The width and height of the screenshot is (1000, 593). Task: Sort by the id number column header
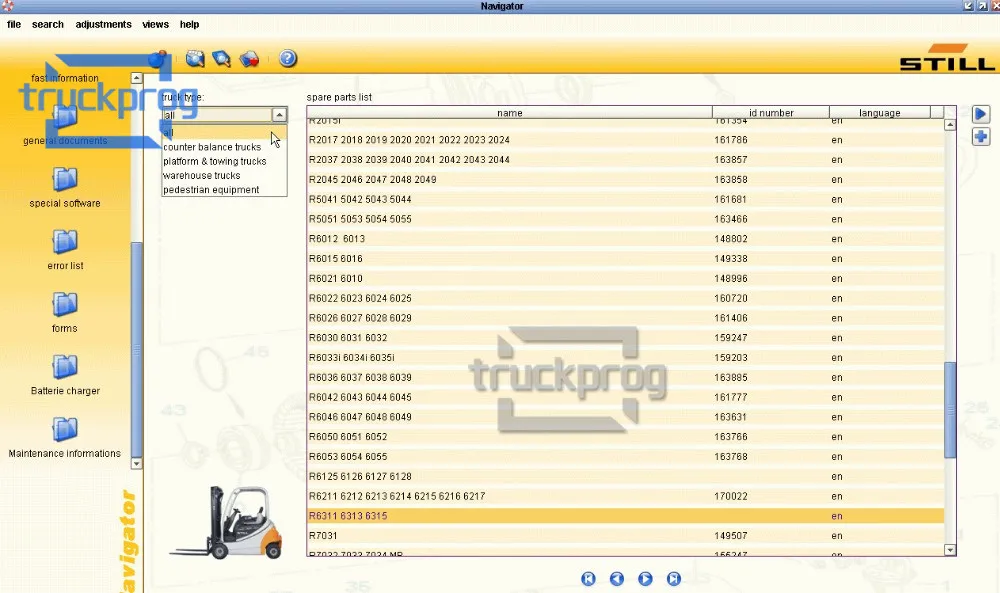coord(770,113)
